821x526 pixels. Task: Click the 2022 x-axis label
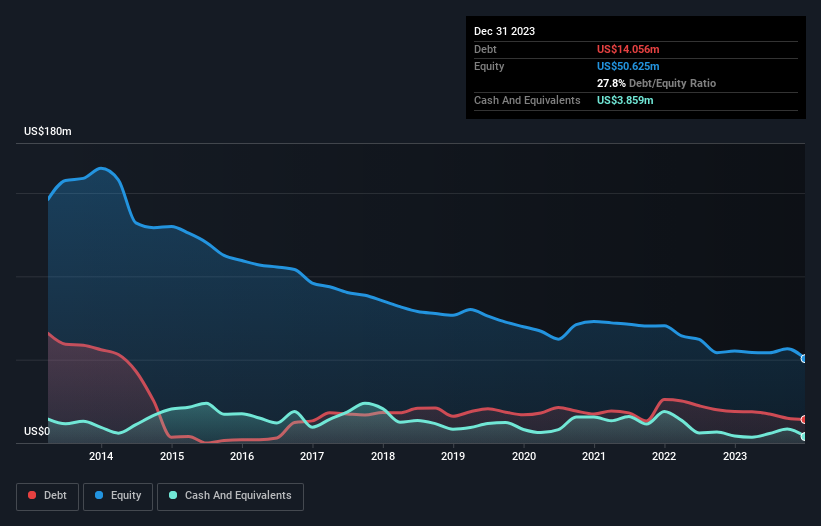tap(664, 456)
